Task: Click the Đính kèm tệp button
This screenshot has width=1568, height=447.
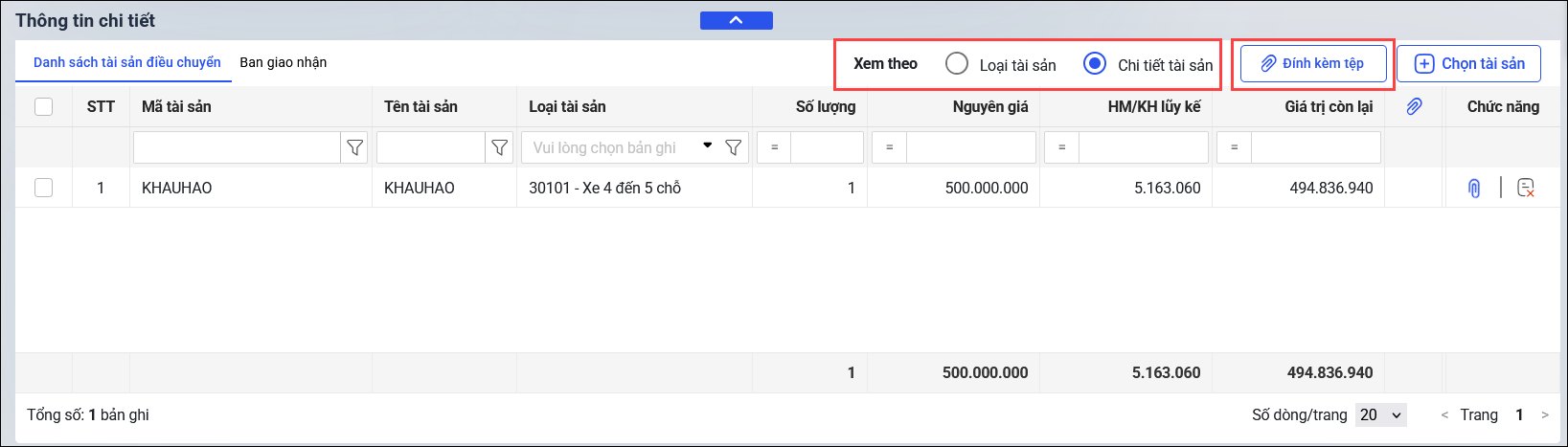Action: [x=1313, y=64]
